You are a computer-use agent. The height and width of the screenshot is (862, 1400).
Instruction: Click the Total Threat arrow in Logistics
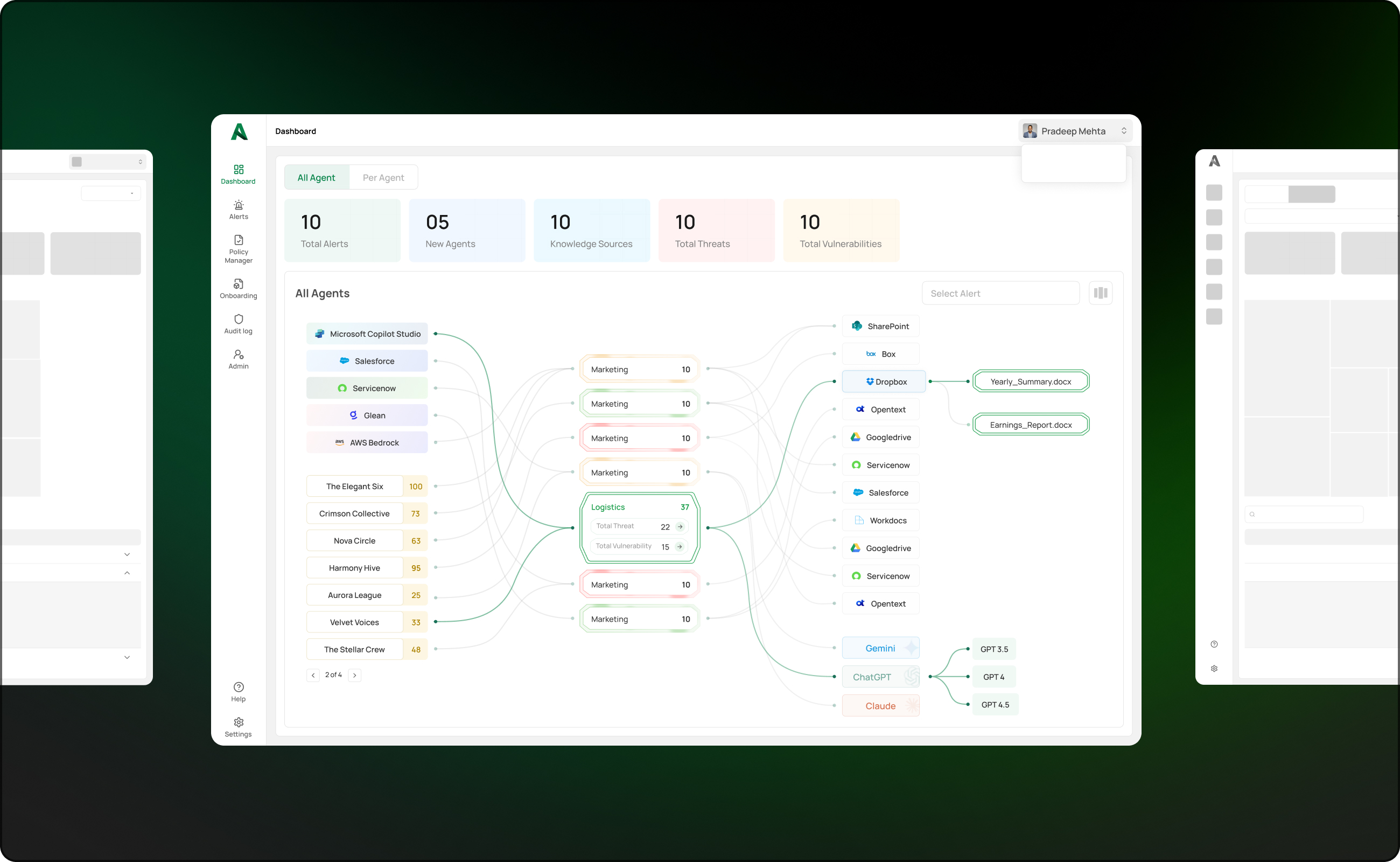[680, 527]
